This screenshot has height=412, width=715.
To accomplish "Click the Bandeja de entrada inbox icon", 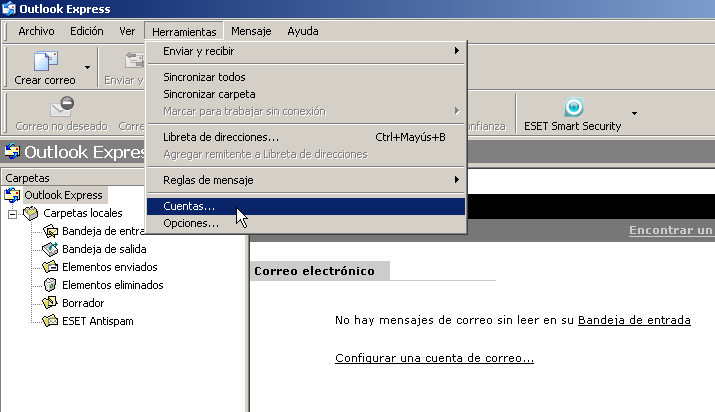I will pos(50,231).
